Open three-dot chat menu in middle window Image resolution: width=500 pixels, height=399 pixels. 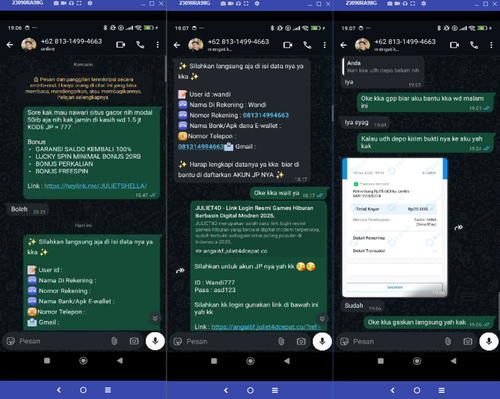[325, 45]
